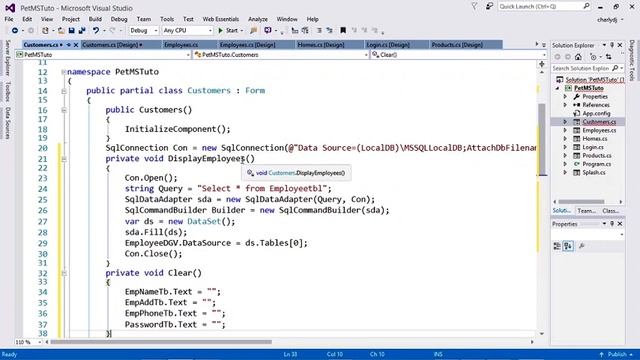Open the Analyze menu
This screenshot has width=640, height=360.
point(258,19)
